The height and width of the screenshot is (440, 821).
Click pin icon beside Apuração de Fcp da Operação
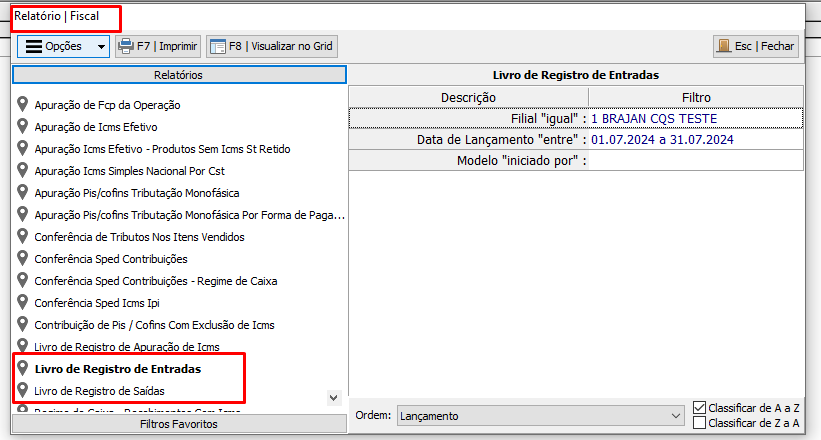coord(23,104)
